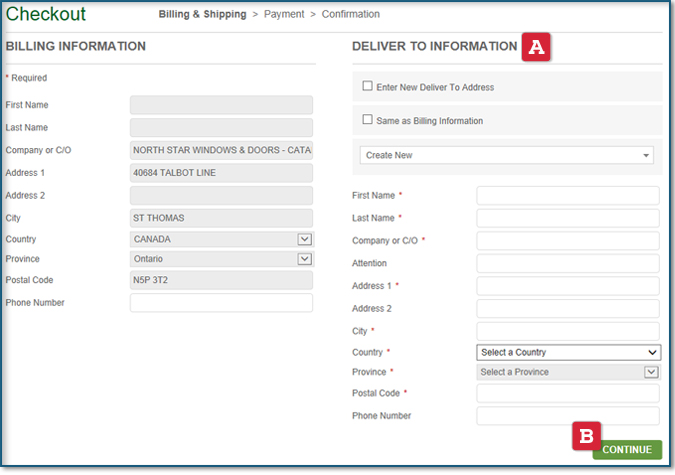Check Enter New Deliver To Address box
The height and width of the screenshot is (475, 675).
pyautogui.click(x=368, y=87)
